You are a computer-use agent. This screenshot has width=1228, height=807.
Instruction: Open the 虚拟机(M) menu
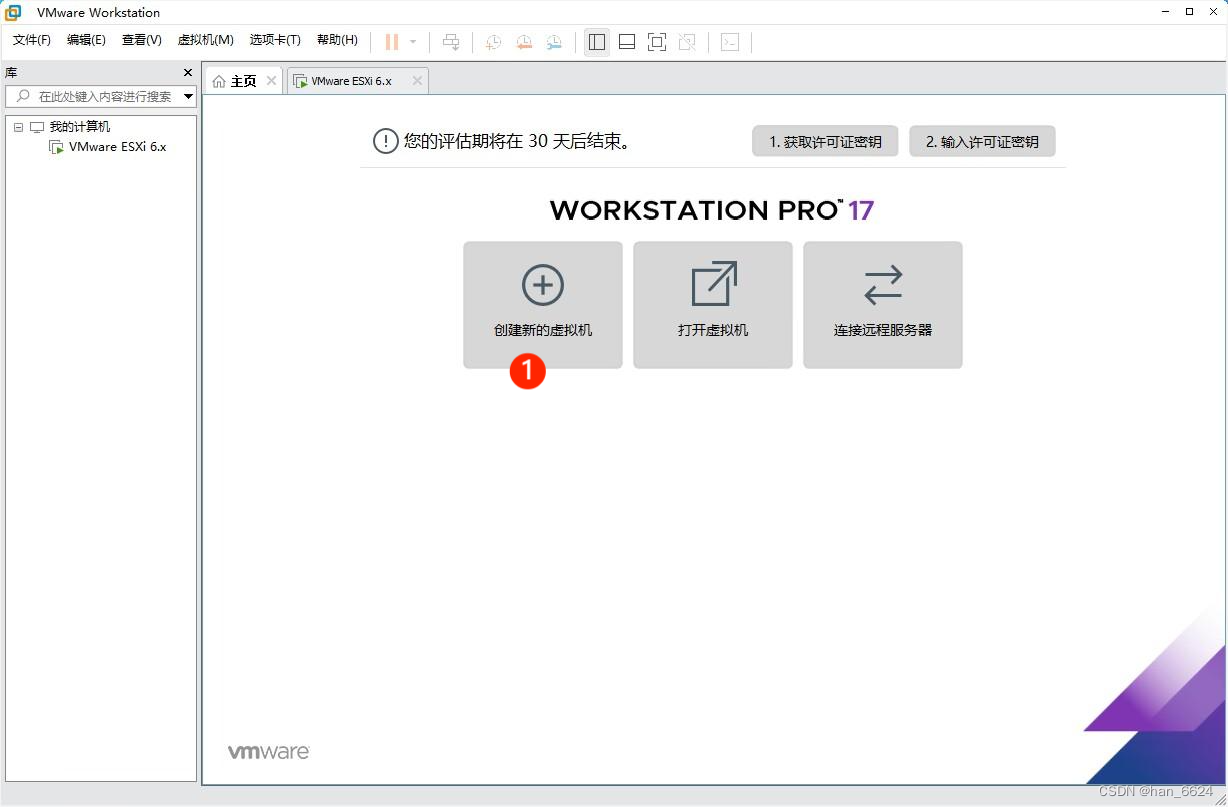(x=205, y=40)
